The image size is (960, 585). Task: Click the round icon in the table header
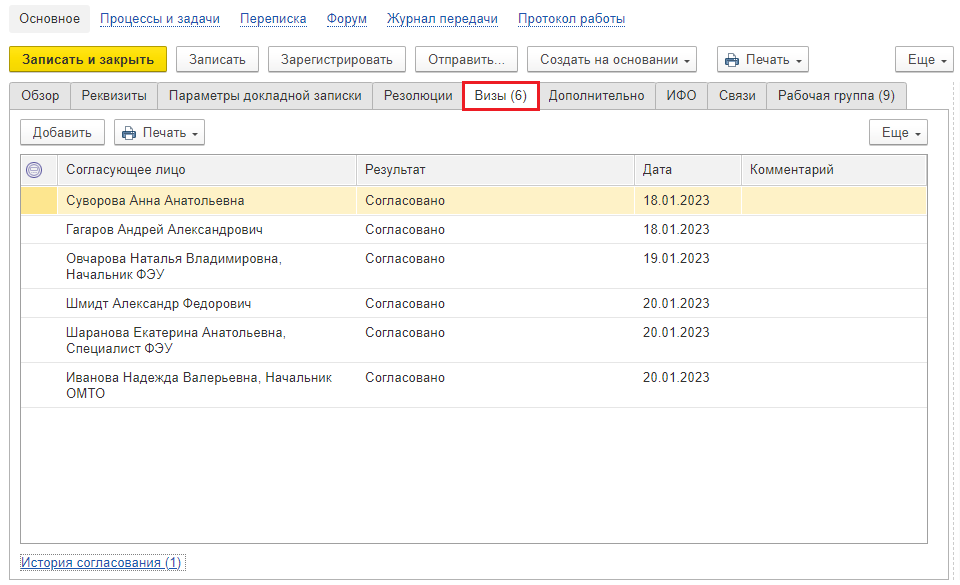coord(34,170)
